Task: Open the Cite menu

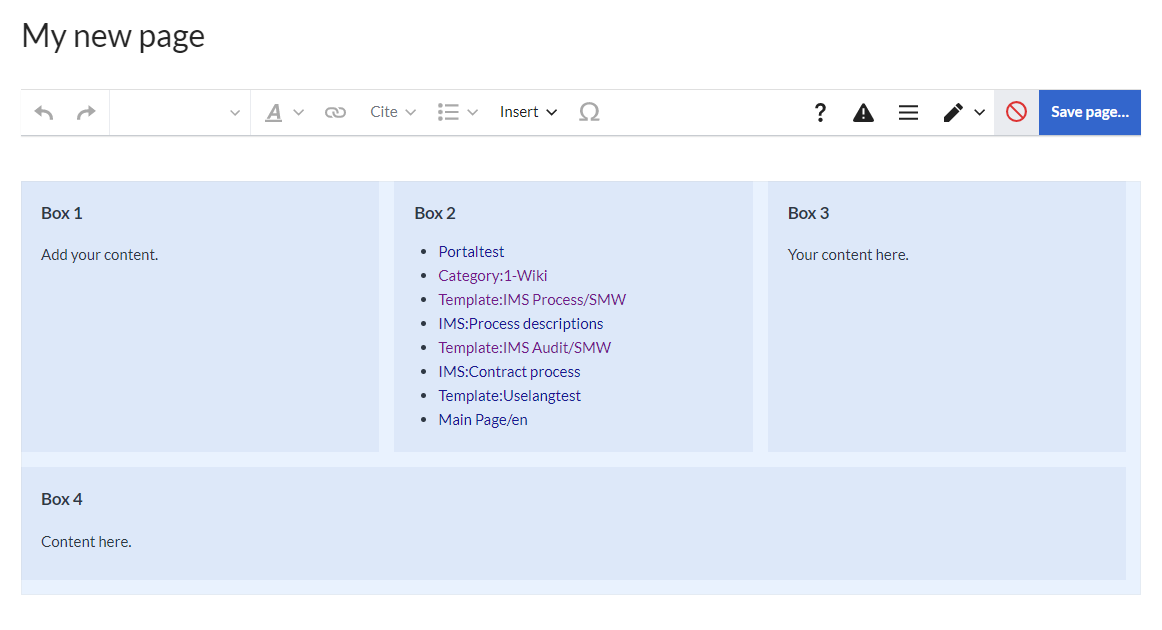Action: pyautogui.click(x=393, y=112)
